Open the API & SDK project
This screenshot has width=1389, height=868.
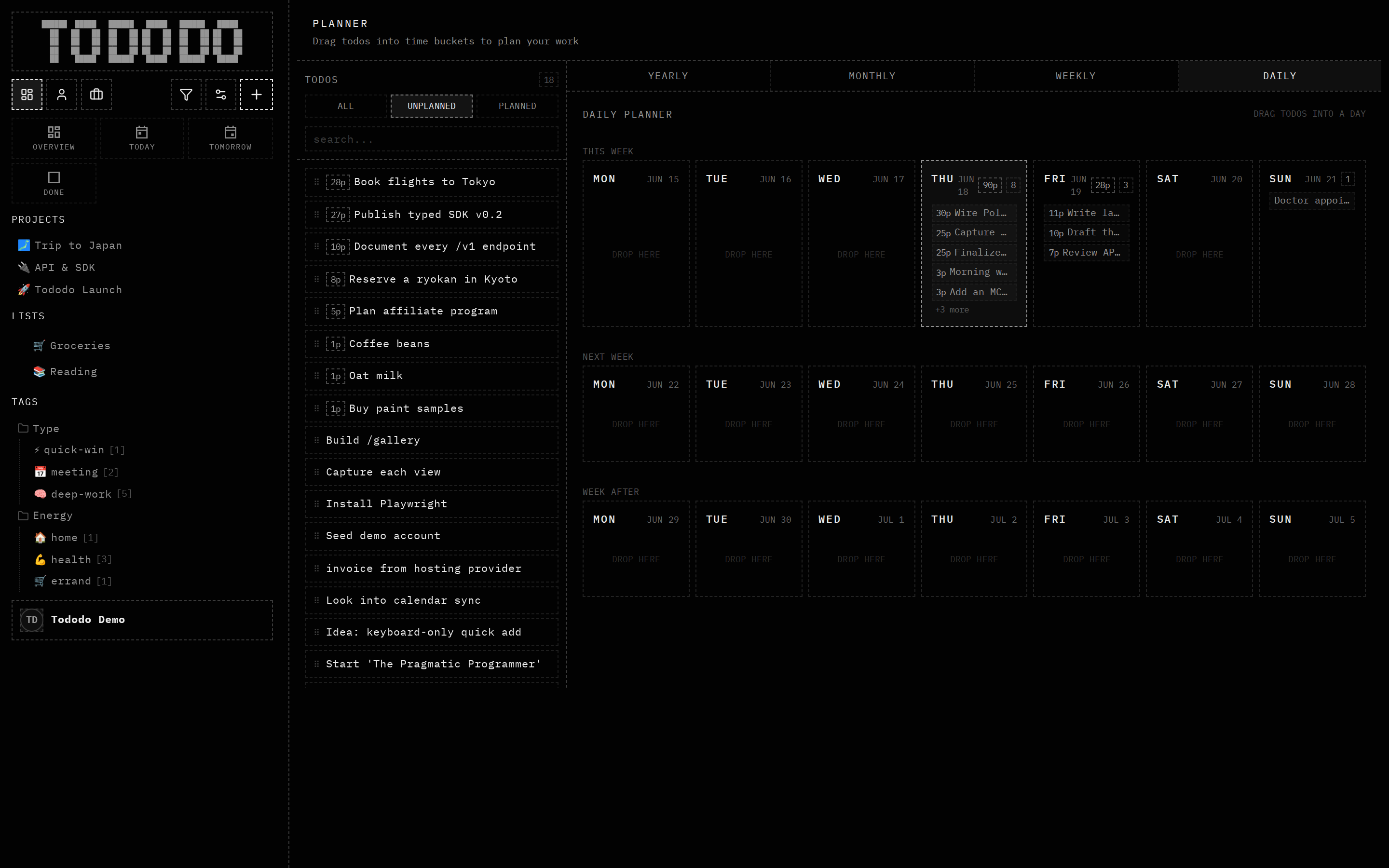(56, 268)
